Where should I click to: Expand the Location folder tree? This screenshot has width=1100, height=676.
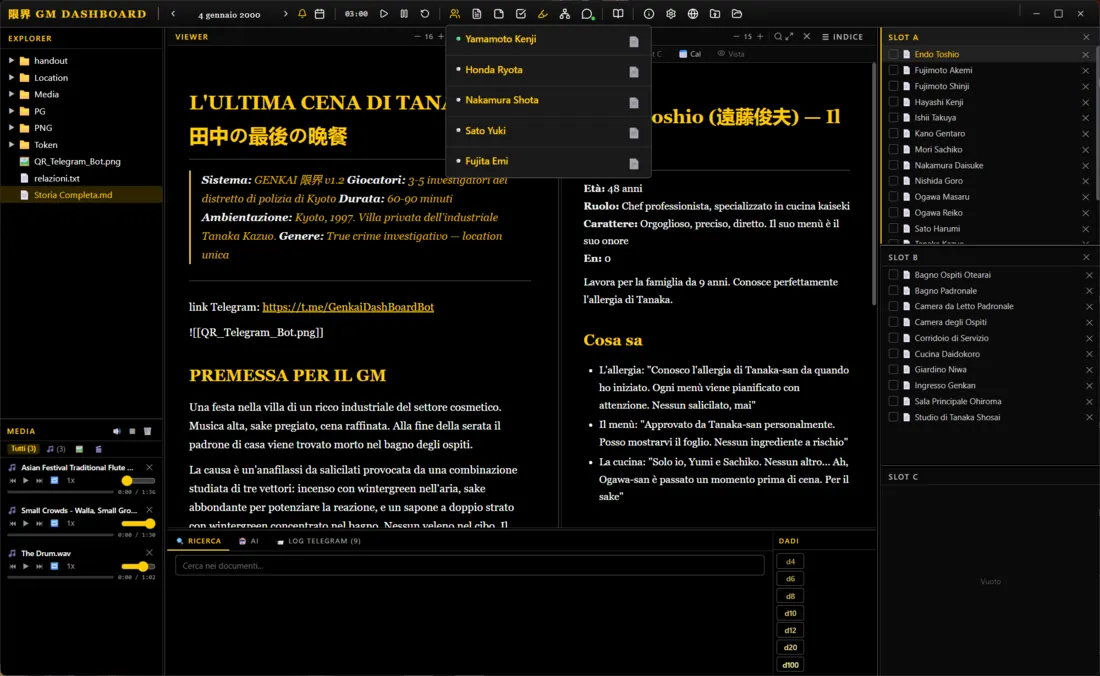(12, 78)
